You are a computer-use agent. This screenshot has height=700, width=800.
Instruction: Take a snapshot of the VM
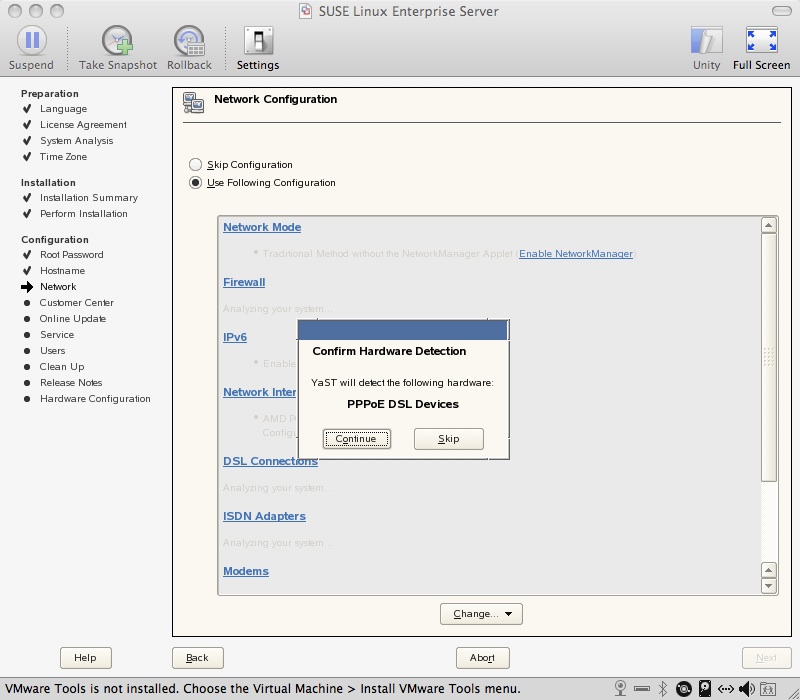118,48
